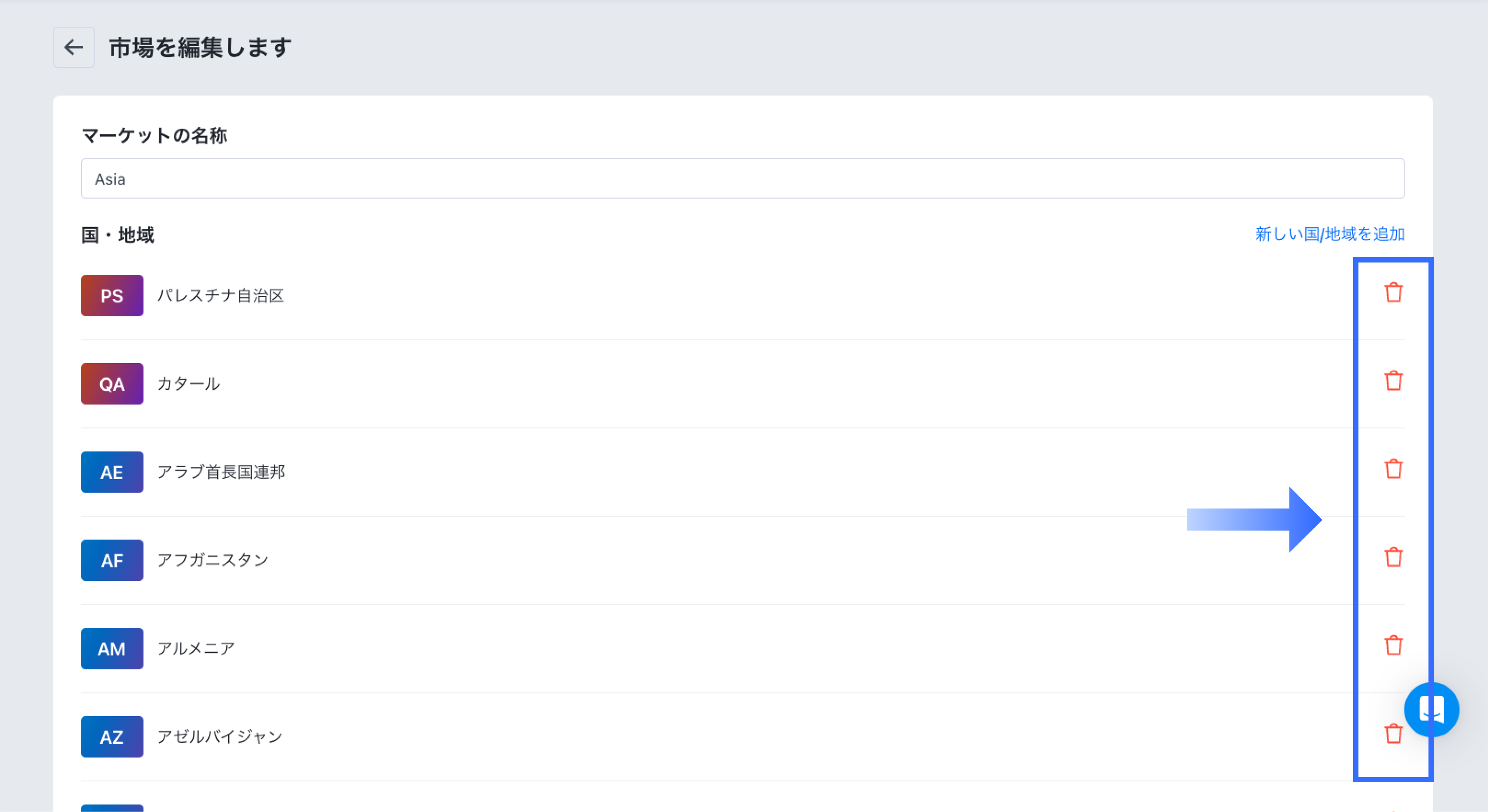
Task: Remove カタール using the trash icon
Action: pyautogui.click(x=1393, y=381)
